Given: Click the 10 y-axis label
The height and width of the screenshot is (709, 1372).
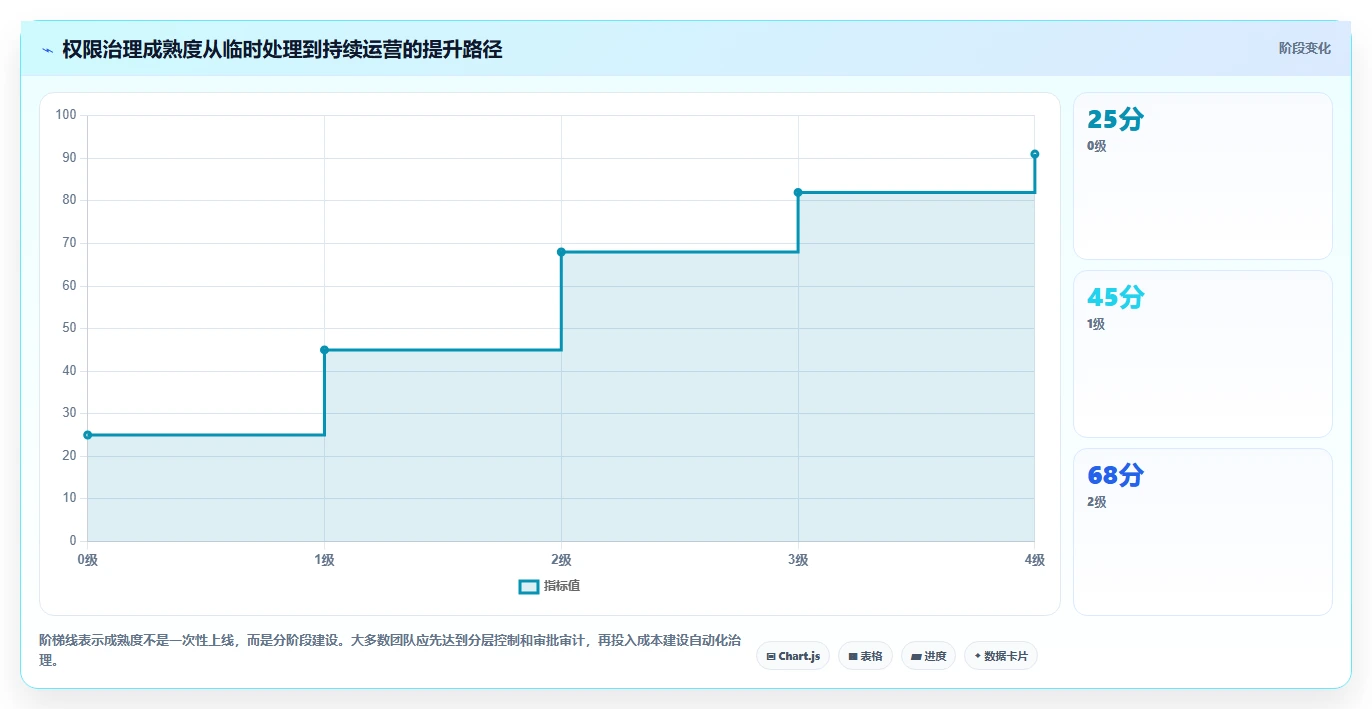Looking at the screenshot, I should tap(69, 498).
